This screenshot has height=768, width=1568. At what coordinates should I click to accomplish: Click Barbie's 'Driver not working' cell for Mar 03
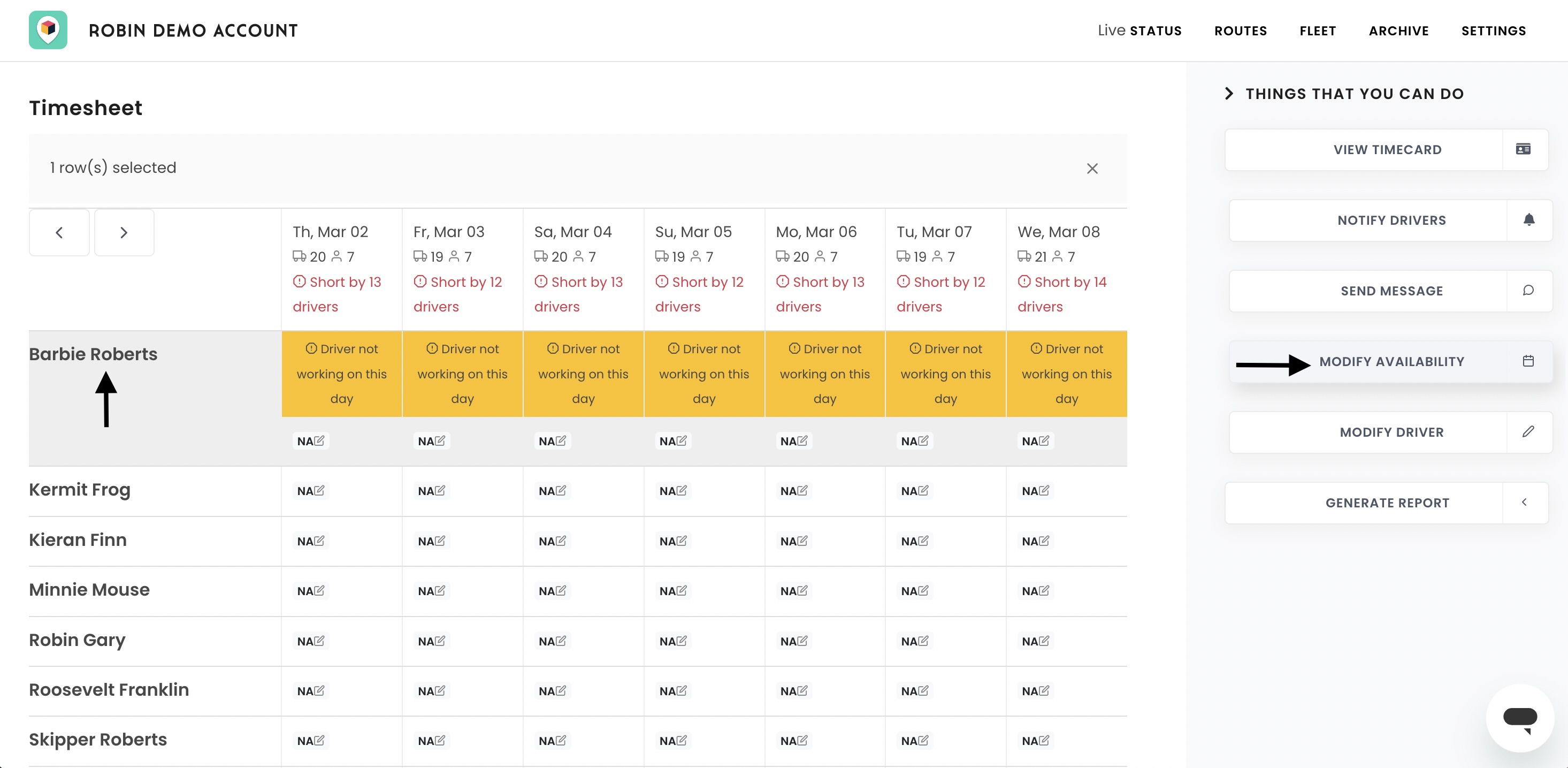pos(463,374)
